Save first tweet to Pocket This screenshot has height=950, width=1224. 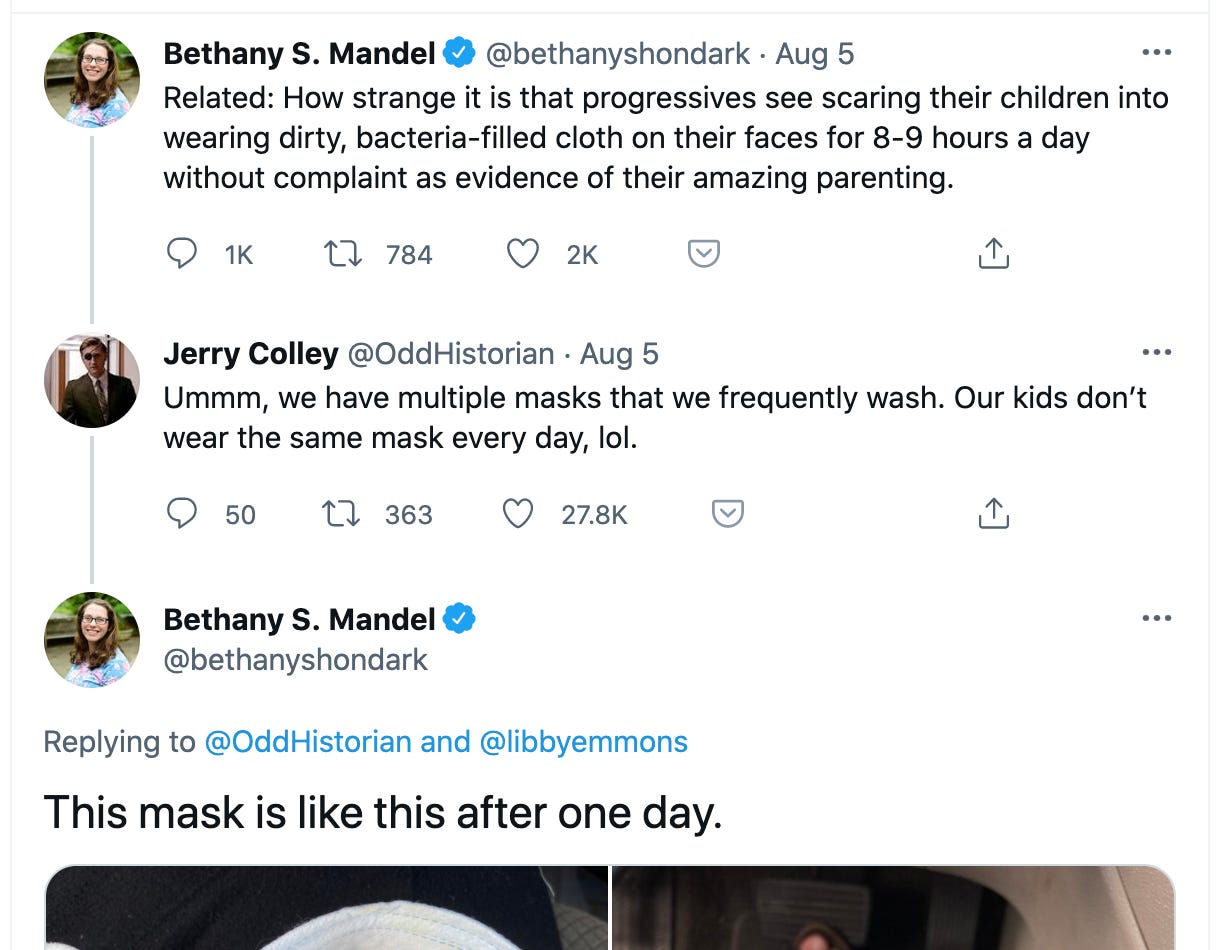(704, 254)
